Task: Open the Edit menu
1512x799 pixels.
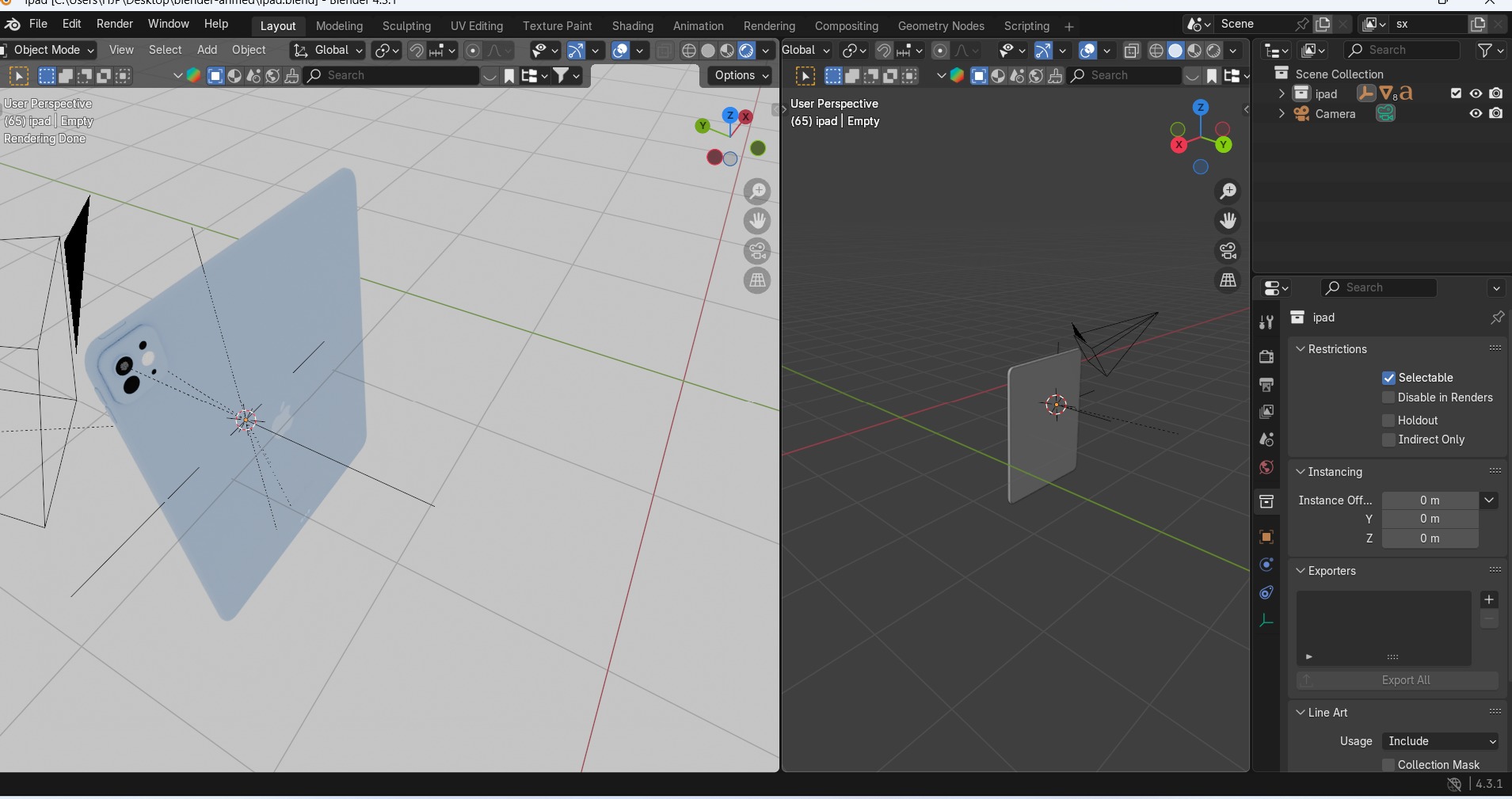Action: [x=72, y=24]
